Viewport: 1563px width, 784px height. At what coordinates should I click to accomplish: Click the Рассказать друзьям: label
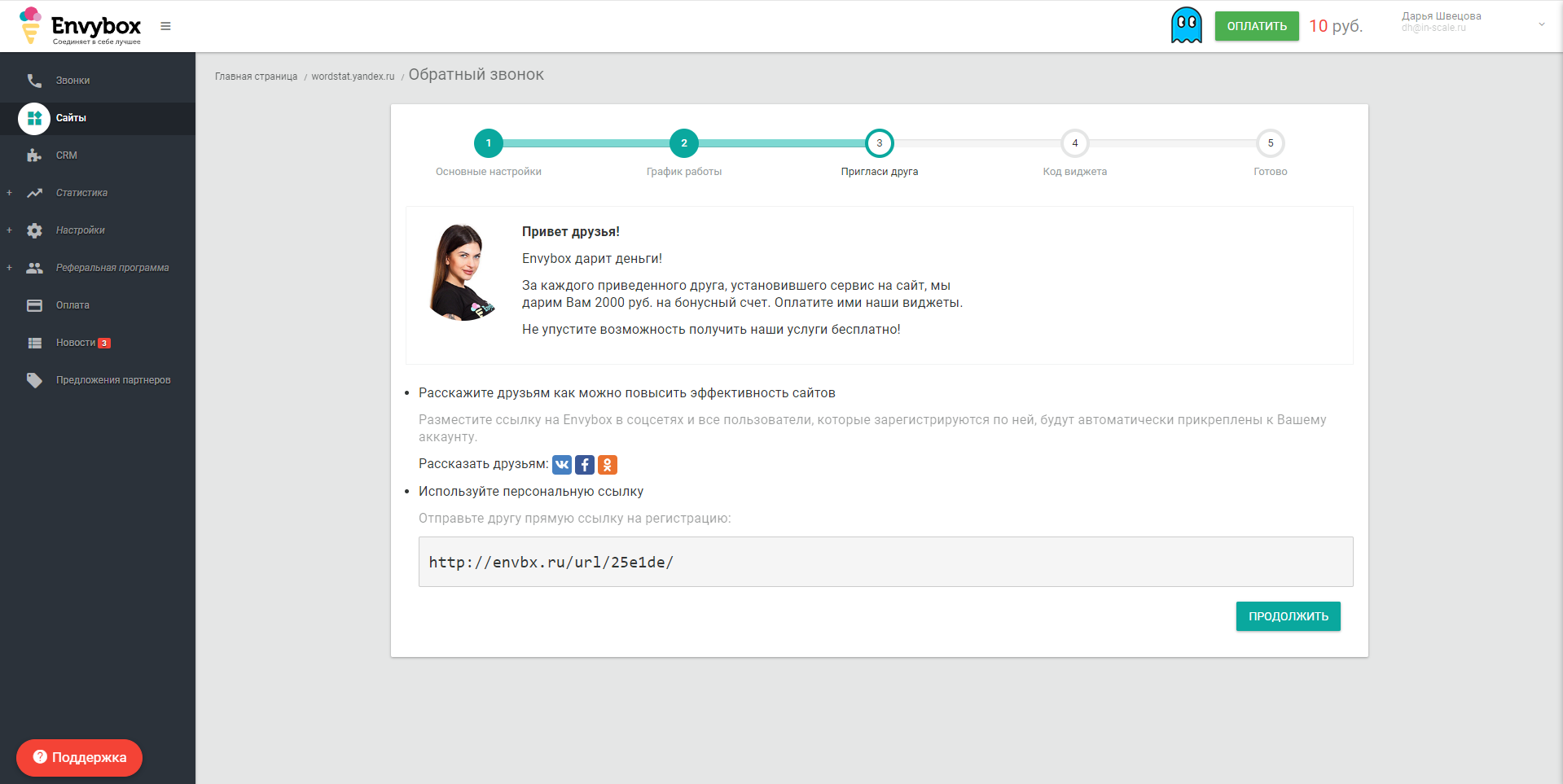484,464
